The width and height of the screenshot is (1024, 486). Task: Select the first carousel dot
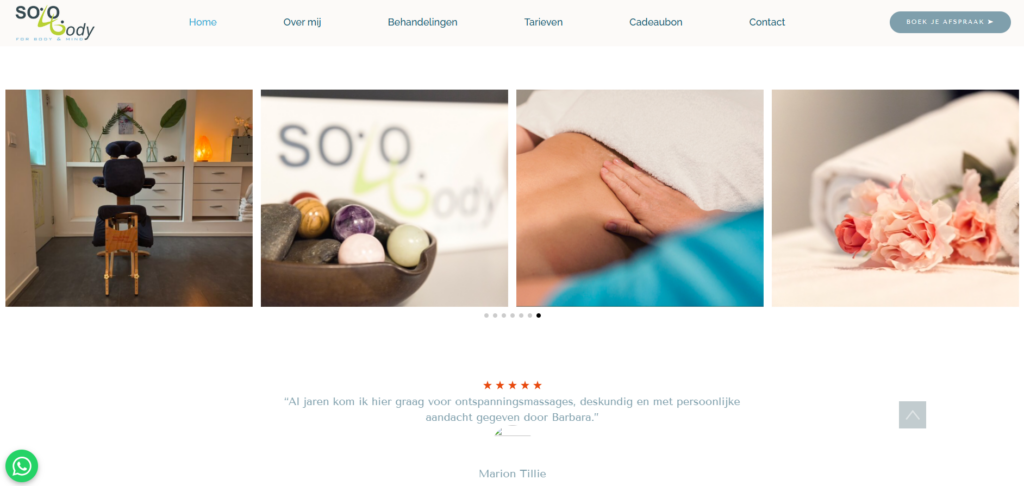(x=486, y=316)
